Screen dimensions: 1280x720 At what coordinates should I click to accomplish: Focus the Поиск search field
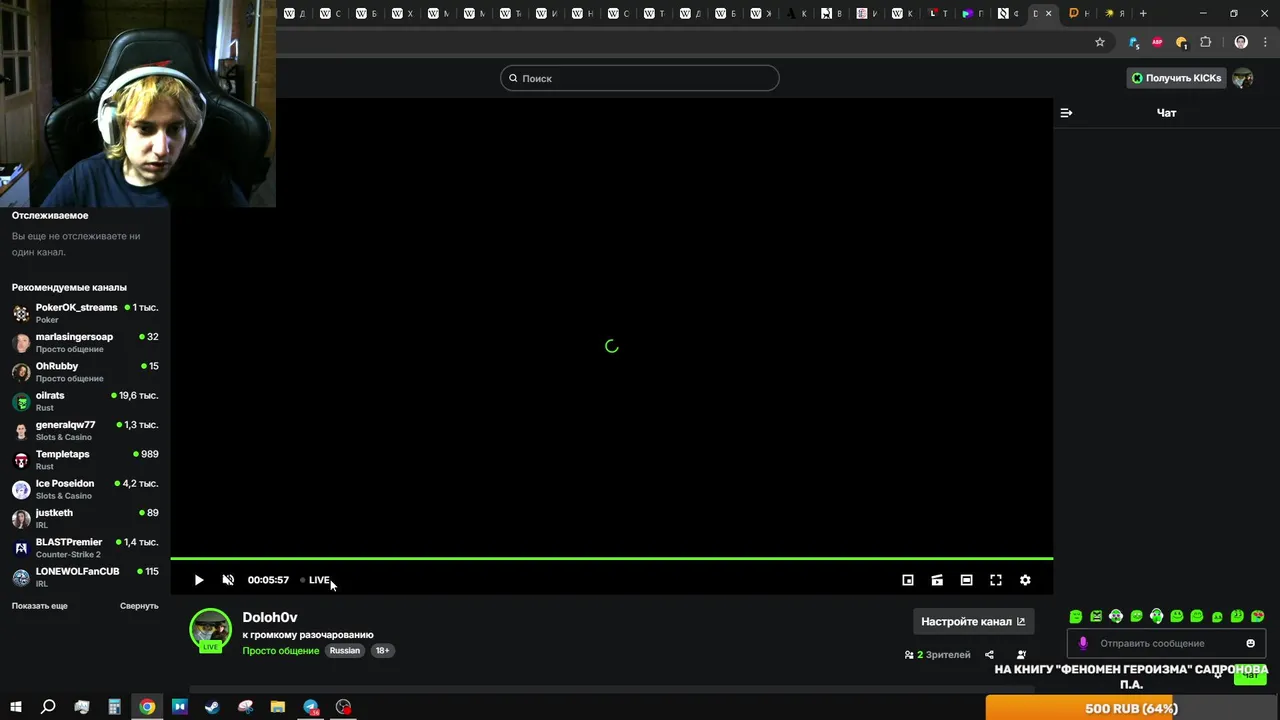(x=640, y=78)
